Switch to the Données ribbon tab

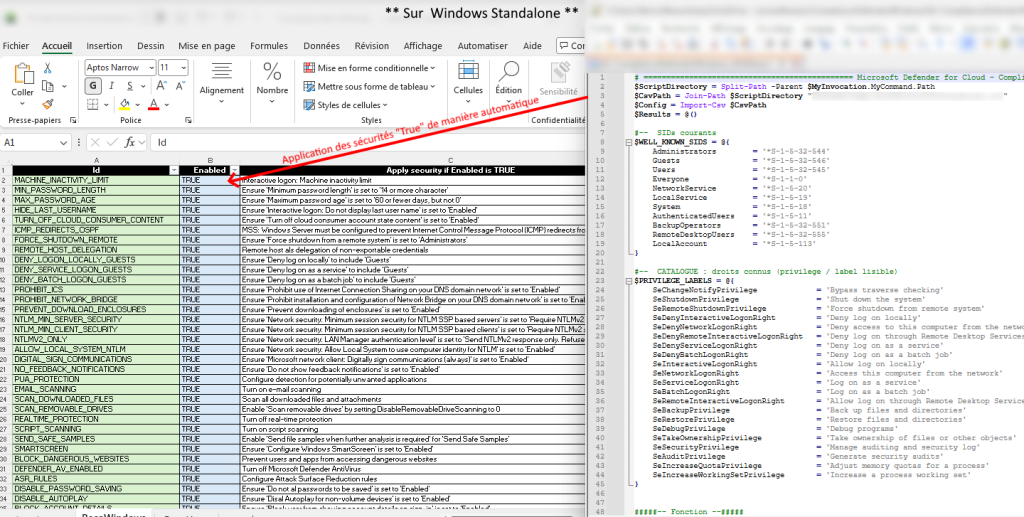coord(321,46)
